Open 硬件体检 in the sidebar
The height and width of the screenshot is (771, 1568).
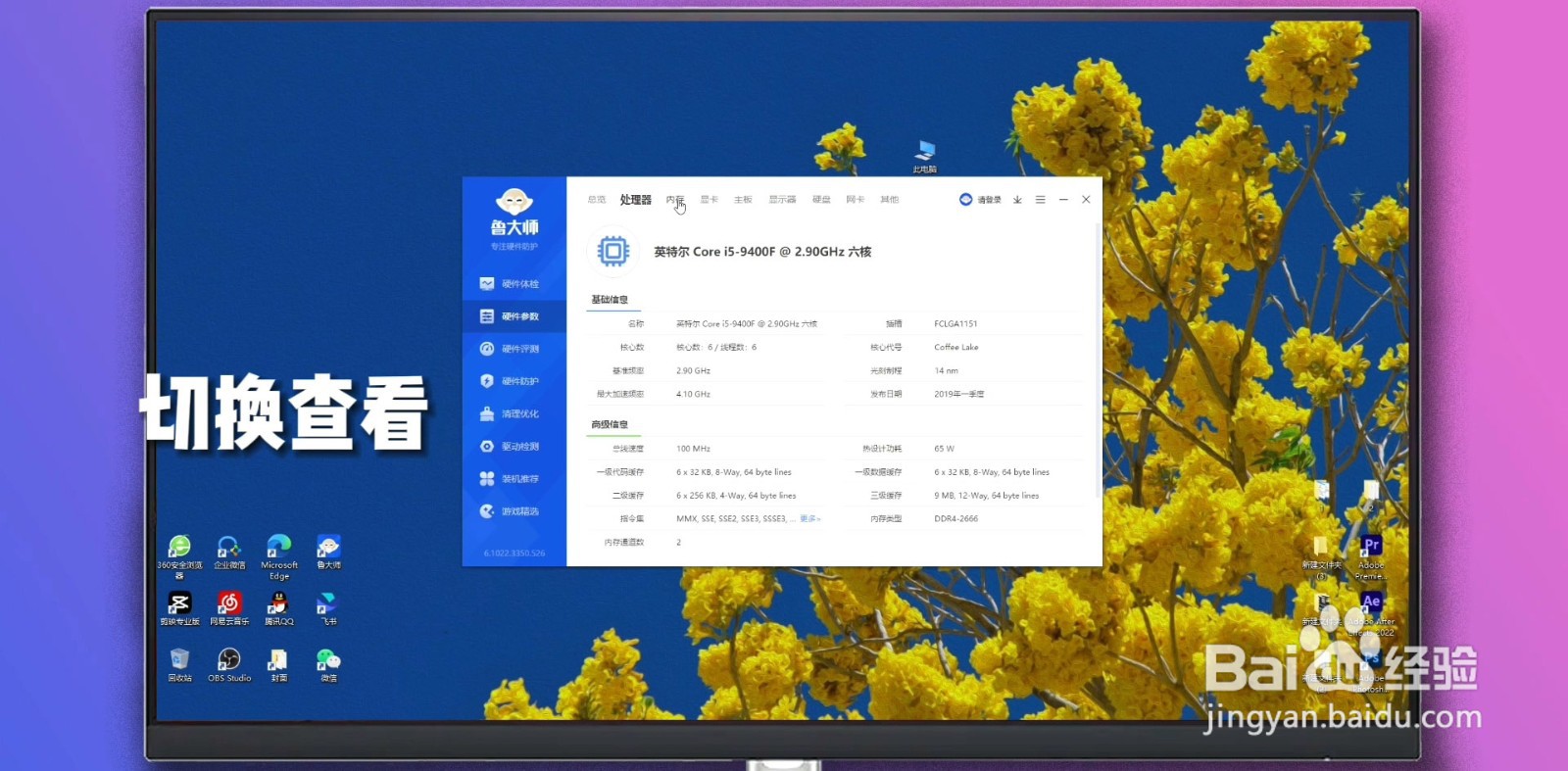(514, 284)
